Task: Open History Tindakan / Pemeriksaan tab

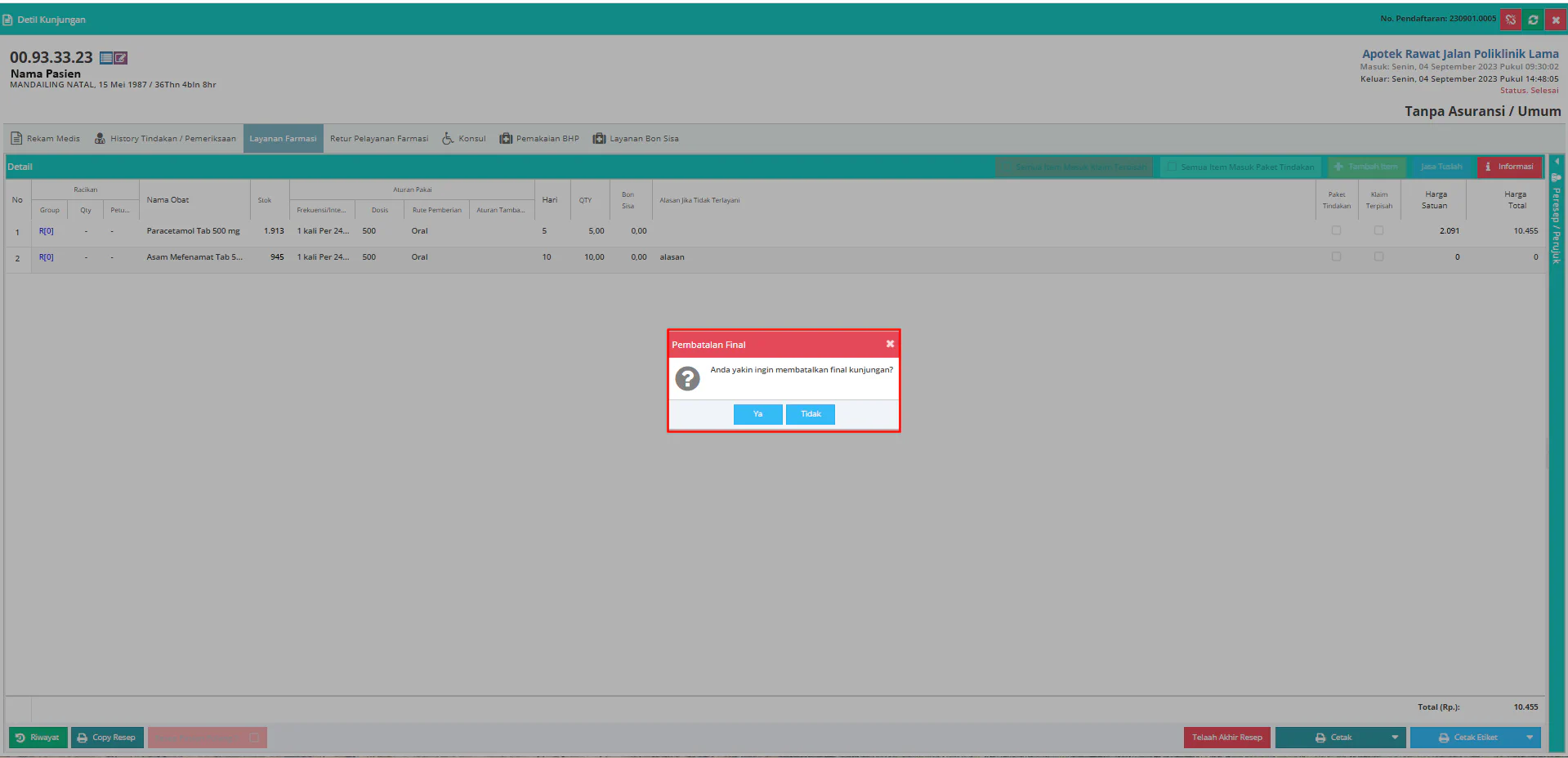Action: pos(166,139)
